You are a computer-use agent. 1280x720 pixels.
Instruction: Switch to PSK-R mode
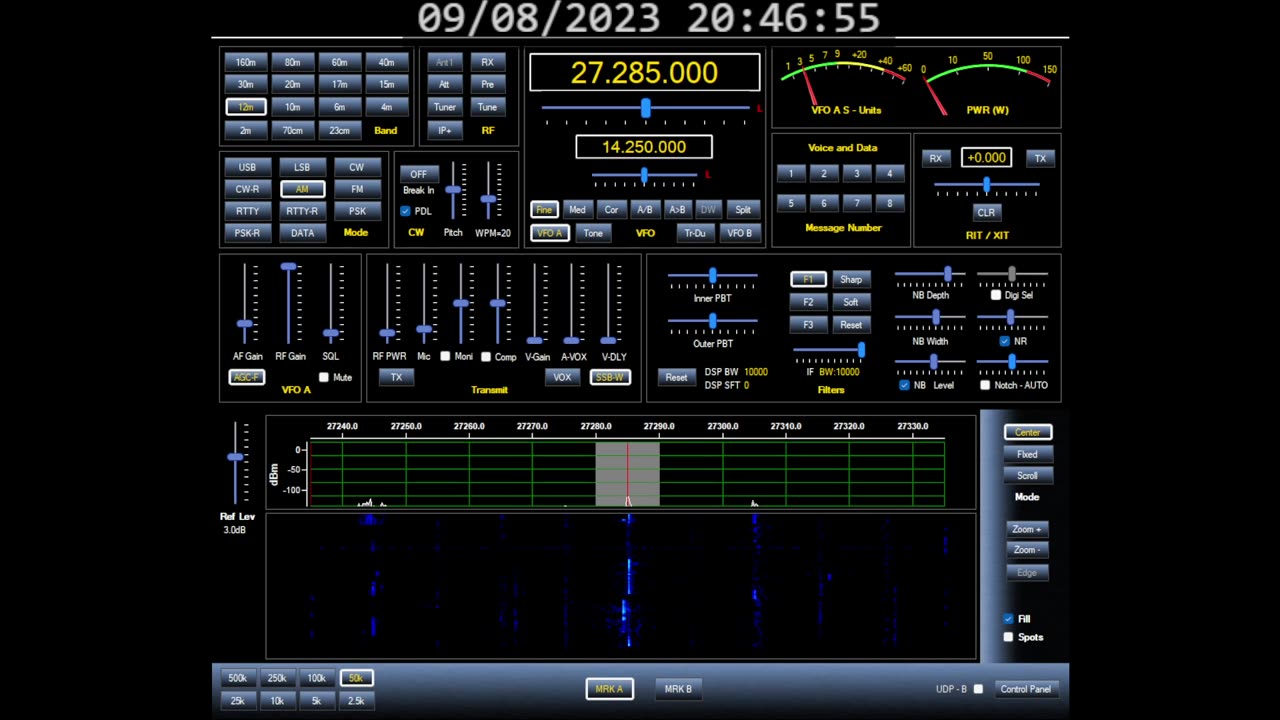(x=247, y=233)
